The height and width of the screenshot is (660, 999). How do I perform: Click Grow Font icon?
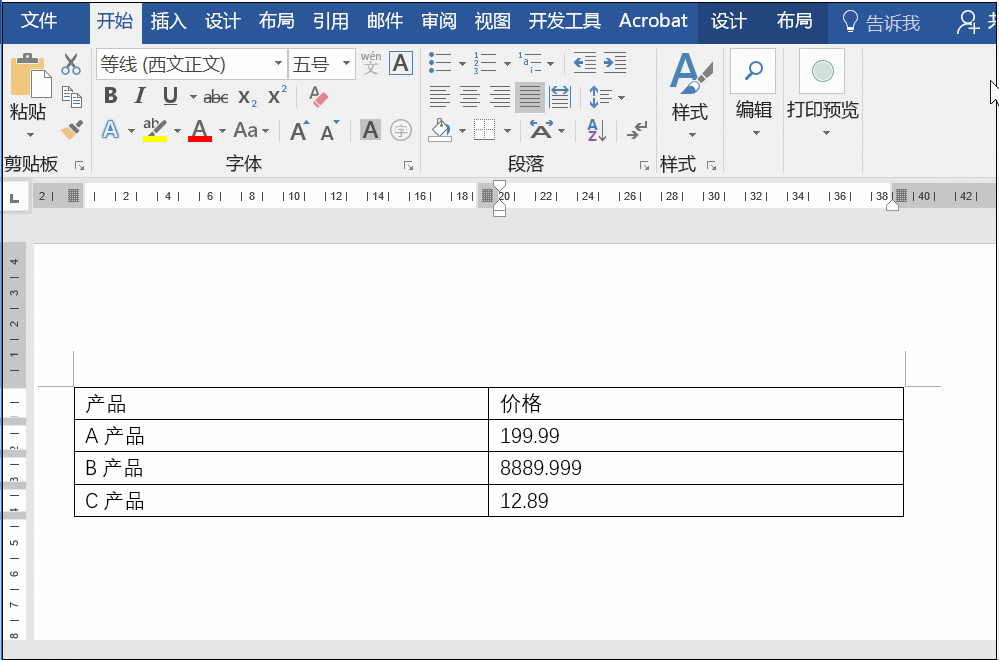tap(299, 131)
